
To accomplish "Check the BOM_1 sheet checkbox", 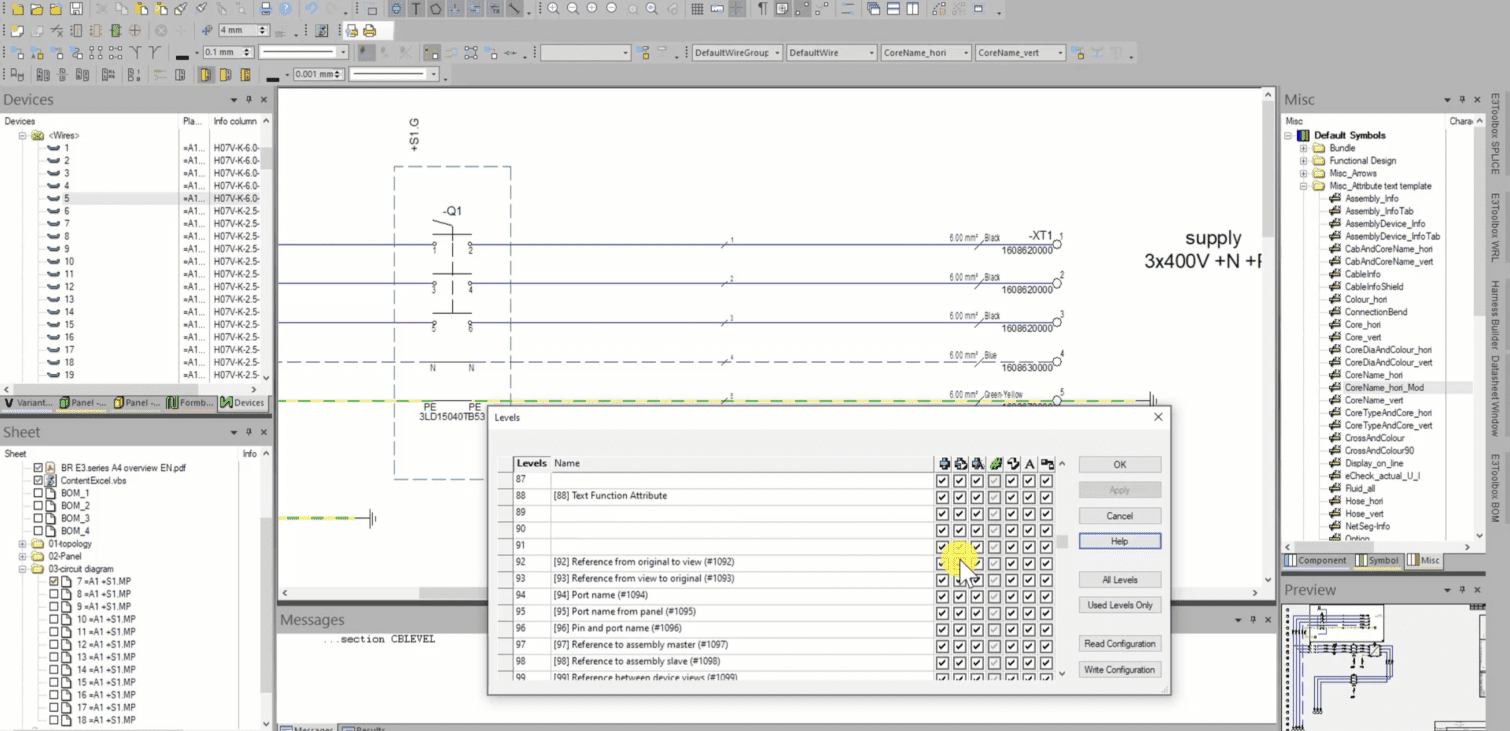I will pyautogui.click(x=38, y=493).
